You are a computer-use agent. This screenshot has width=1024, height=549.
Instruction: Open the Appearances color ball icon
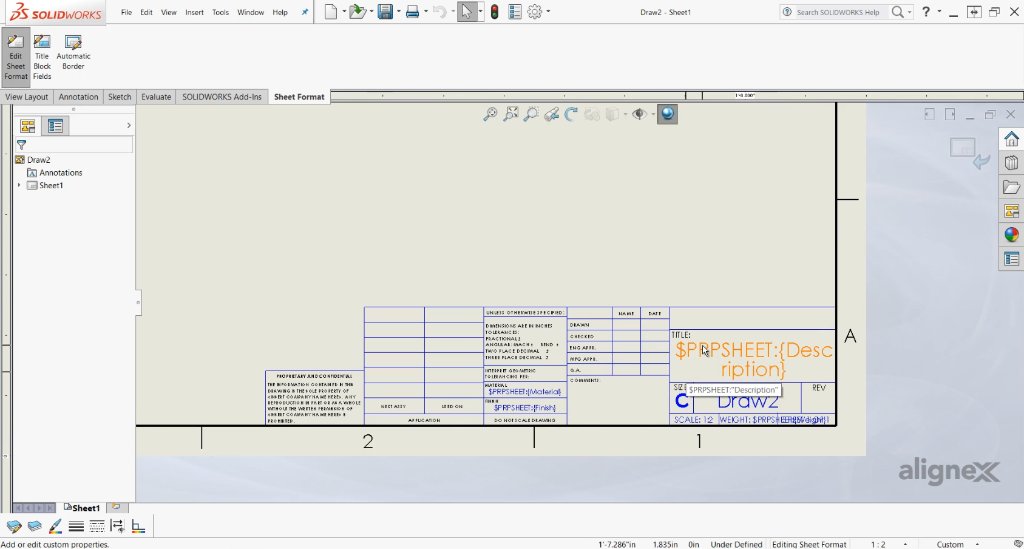tap(1011, 235)
